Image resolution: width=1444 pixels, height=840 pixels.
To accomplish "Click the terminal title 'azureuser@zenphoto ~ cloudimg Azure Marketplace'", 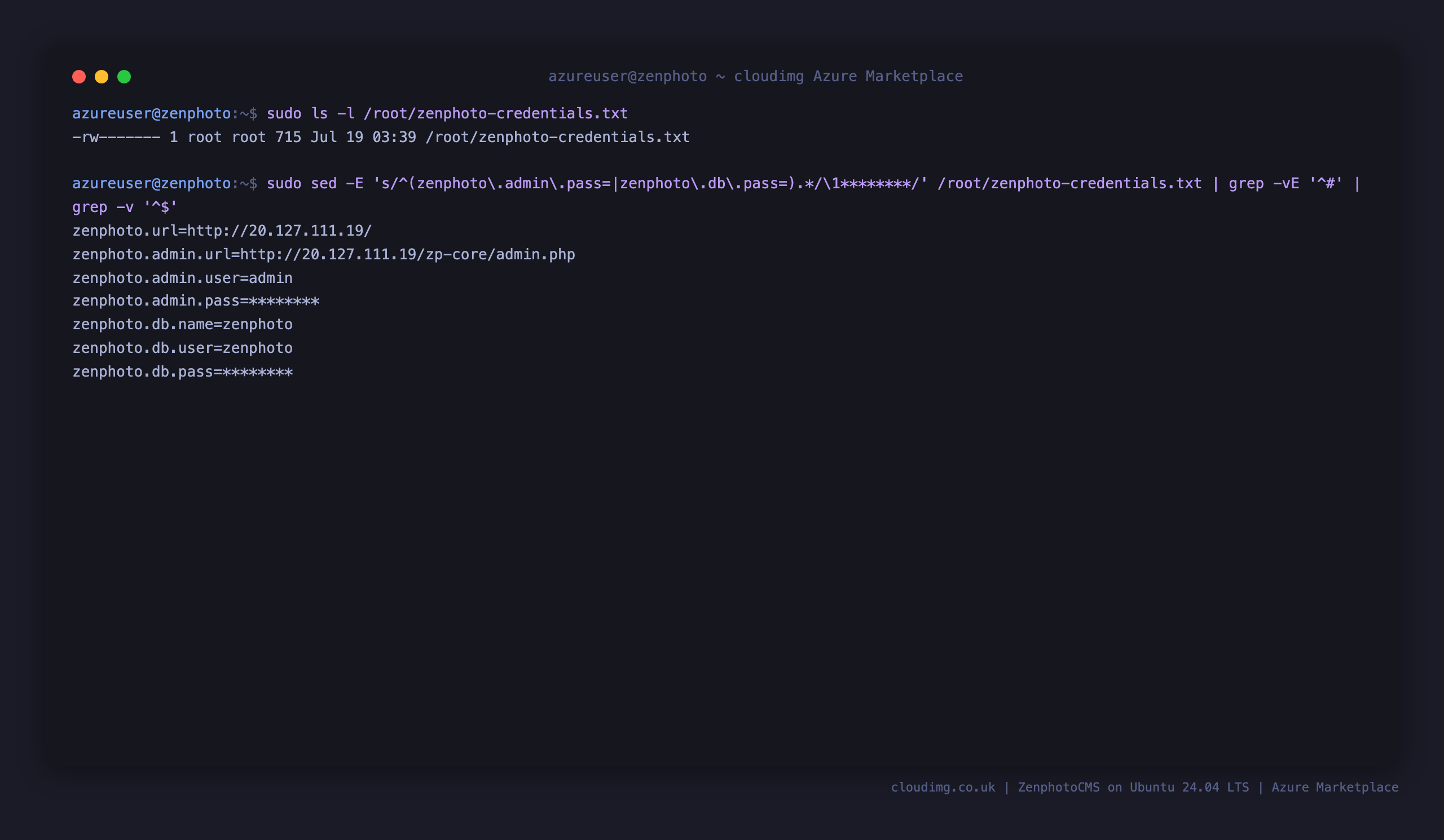I will coord(756,76).
